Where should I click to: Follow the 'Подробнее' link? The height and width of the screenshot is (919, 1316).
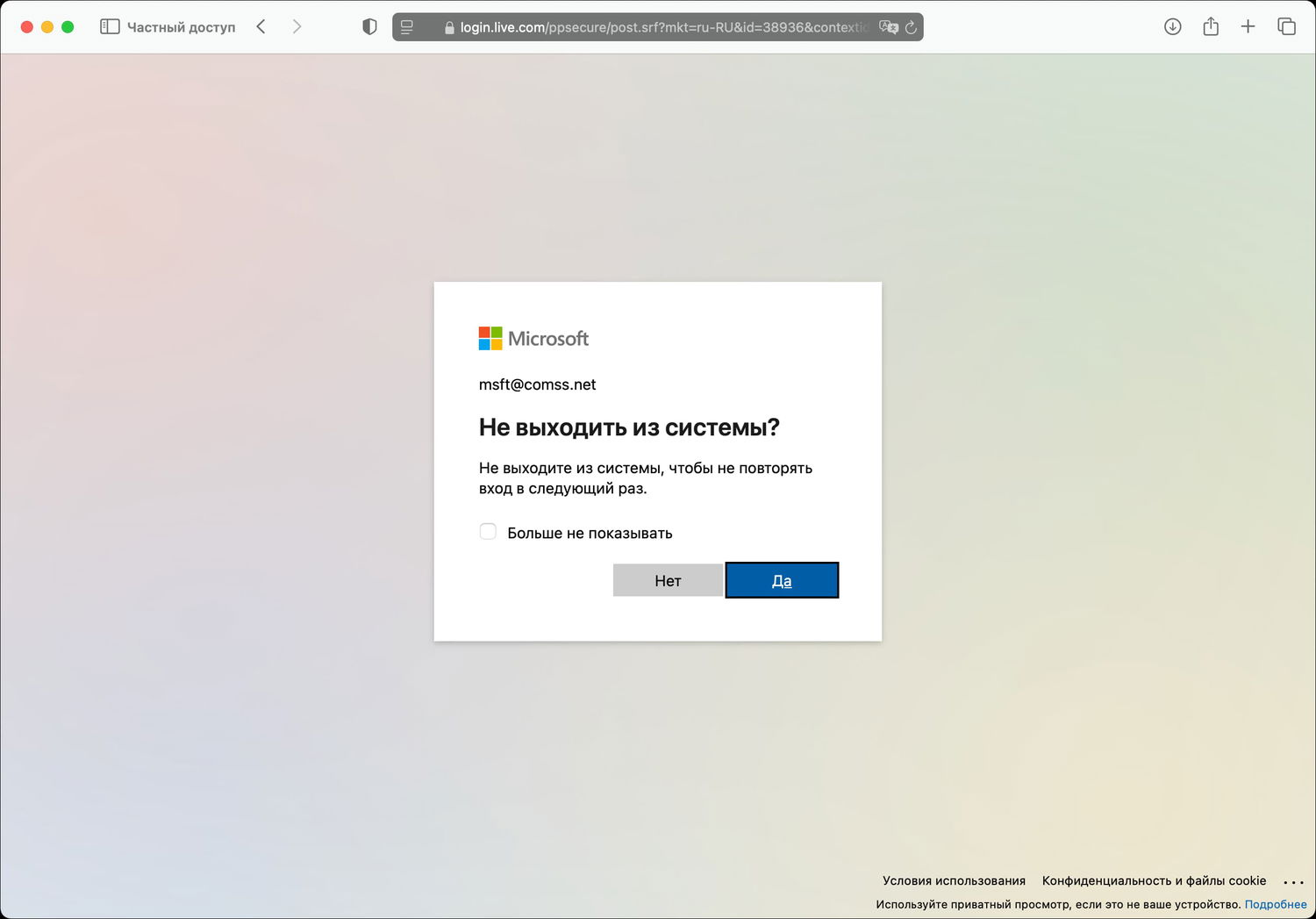1276,904
